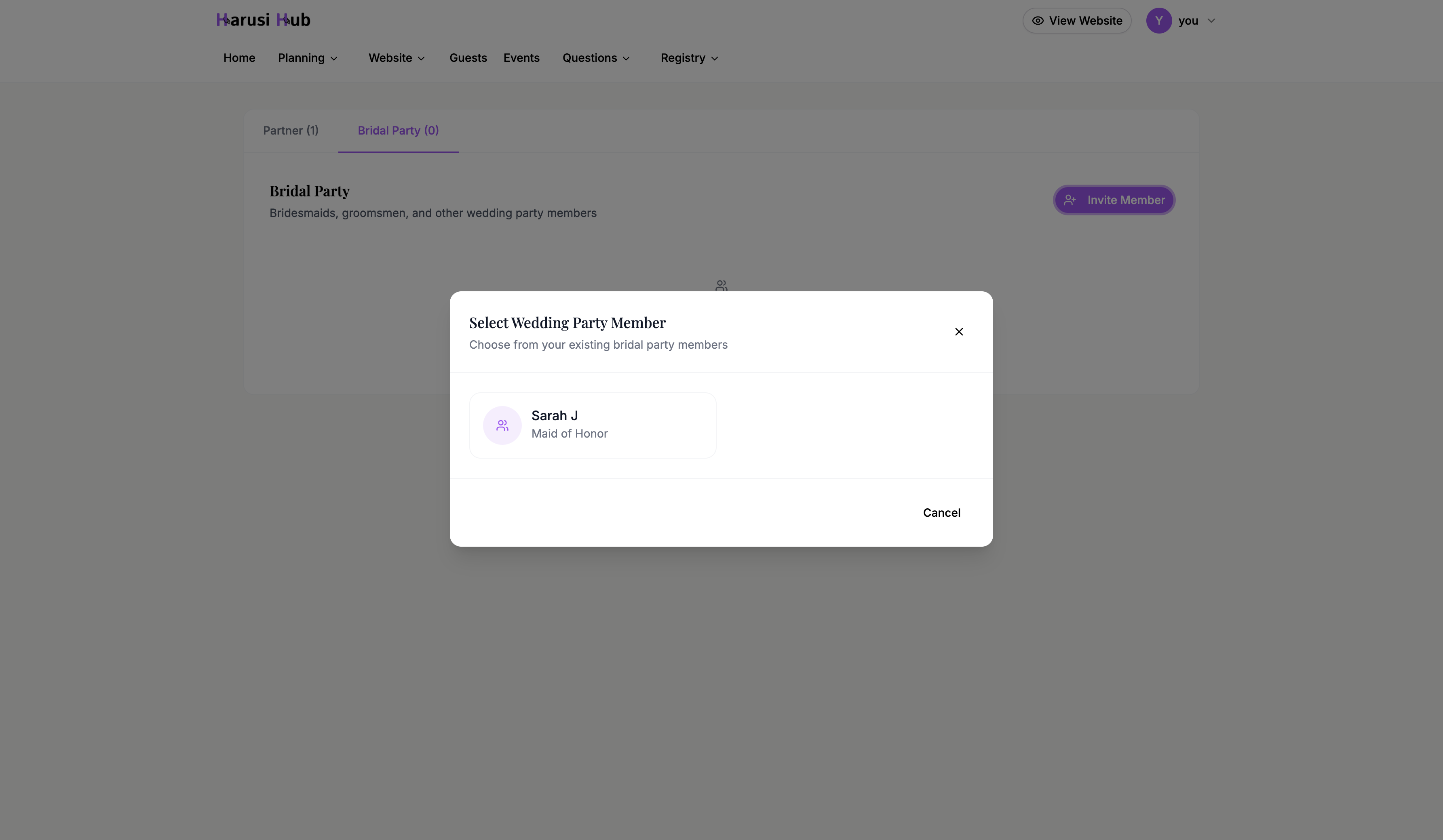Select the Sarah J member card
Viewport: 1443px width, 840px height.
click(593, 425)
